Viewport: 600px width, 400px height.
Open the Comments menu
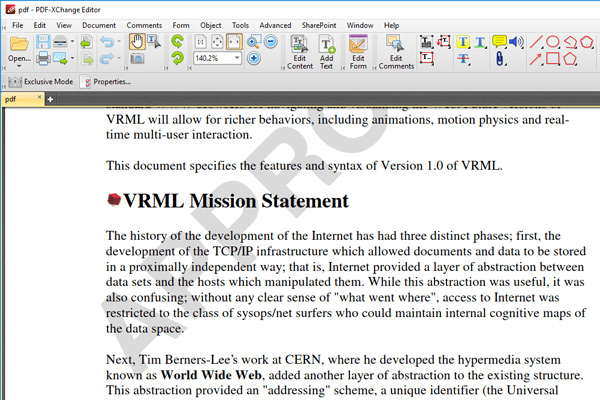point(144,25)
